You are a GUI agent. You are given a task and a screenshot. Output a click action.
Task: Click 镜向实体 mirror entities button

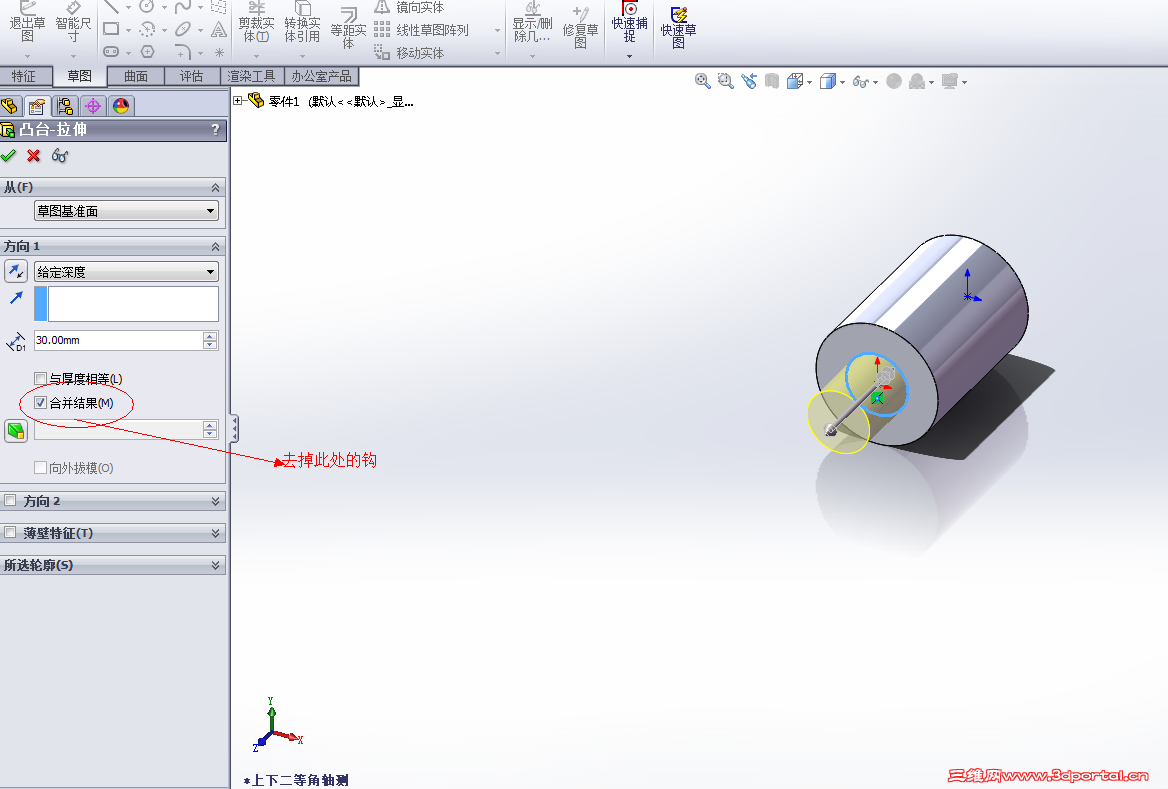pos(410,7)
